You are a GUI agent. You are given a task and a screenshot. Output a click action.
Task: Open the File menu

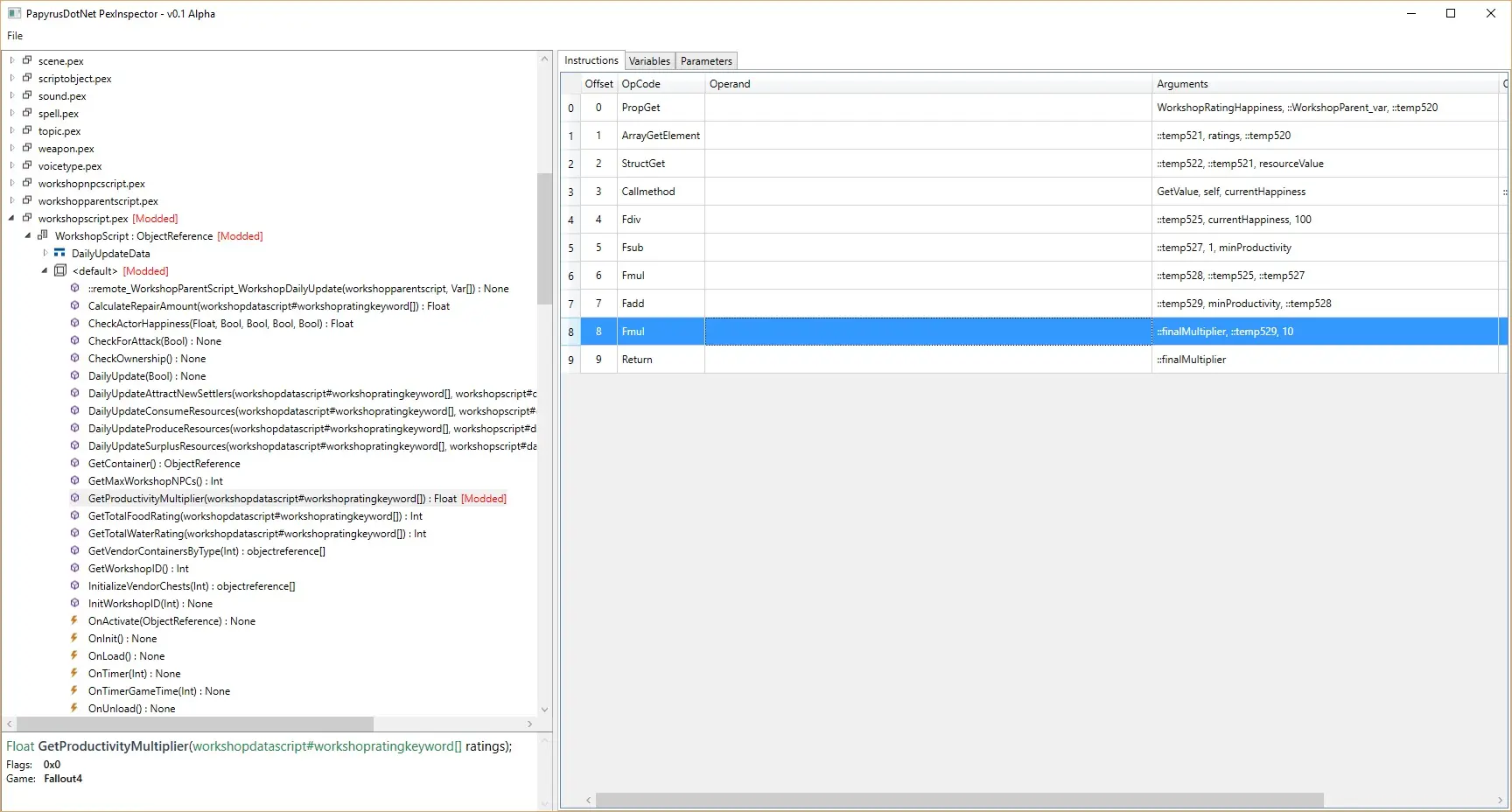coord(14,36)
